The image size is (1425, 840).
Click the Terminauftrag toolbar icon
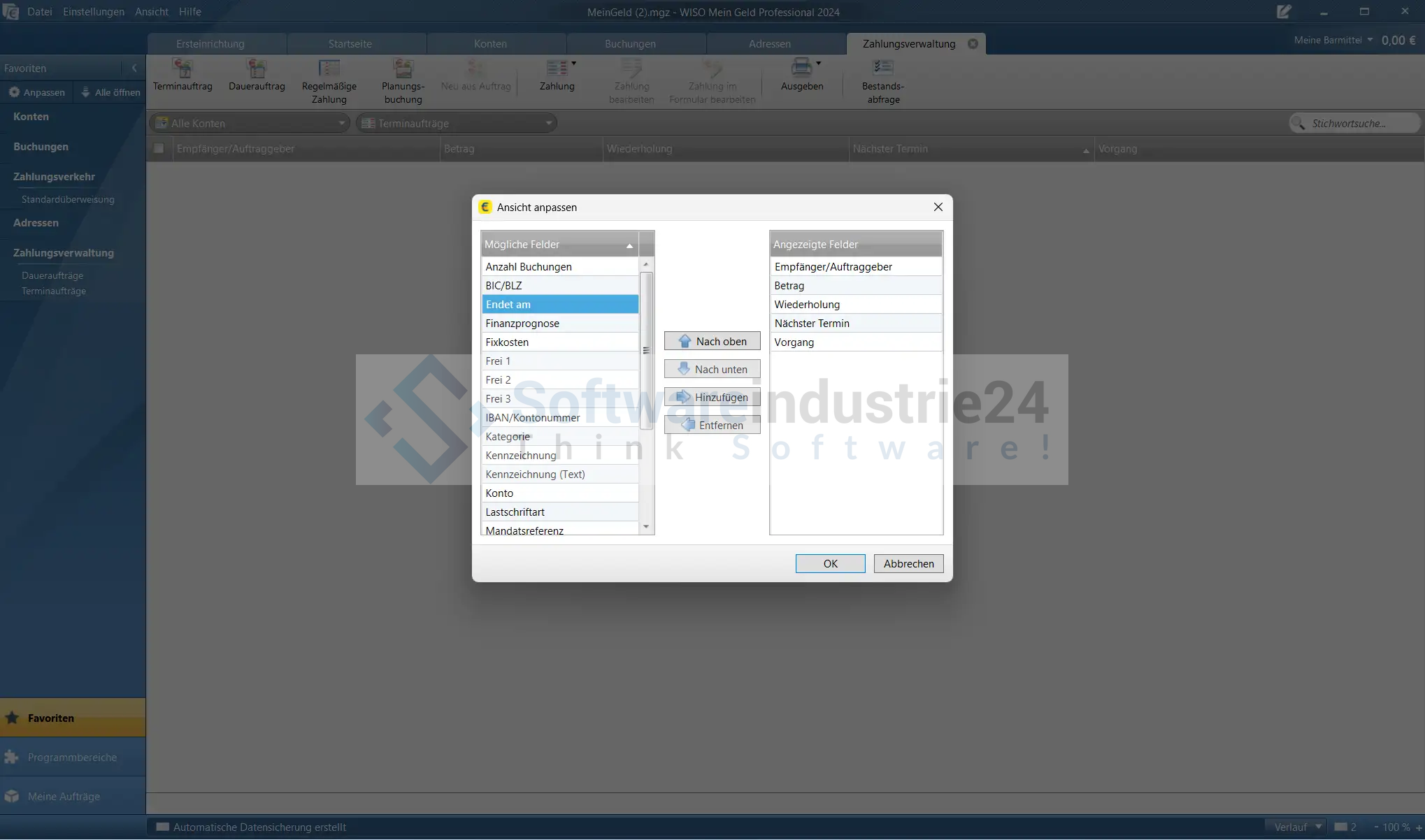coord(182,68)
